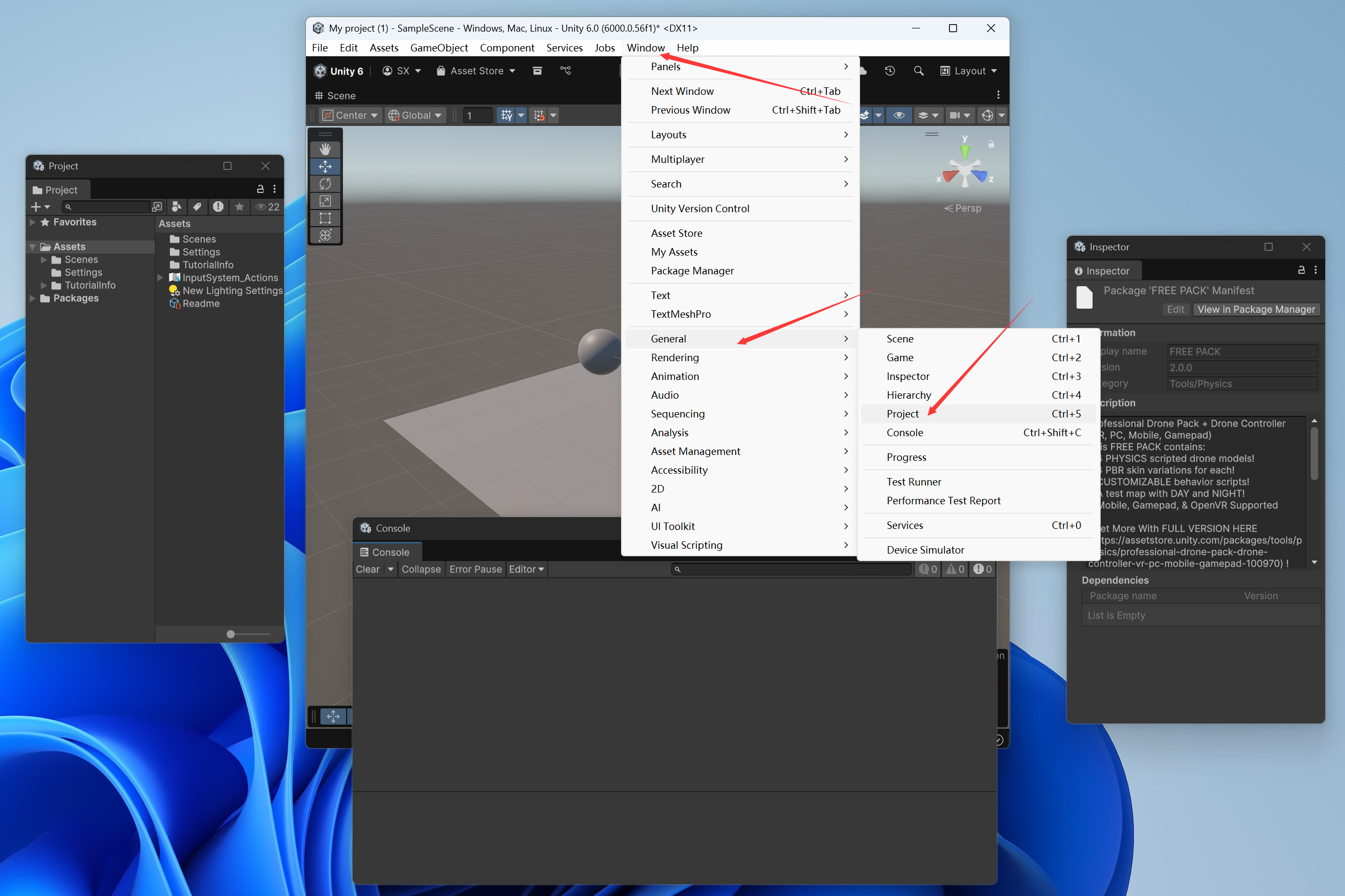Select Device Simulator menu entry
1345x896 pixels.
[x=977, y=550]
